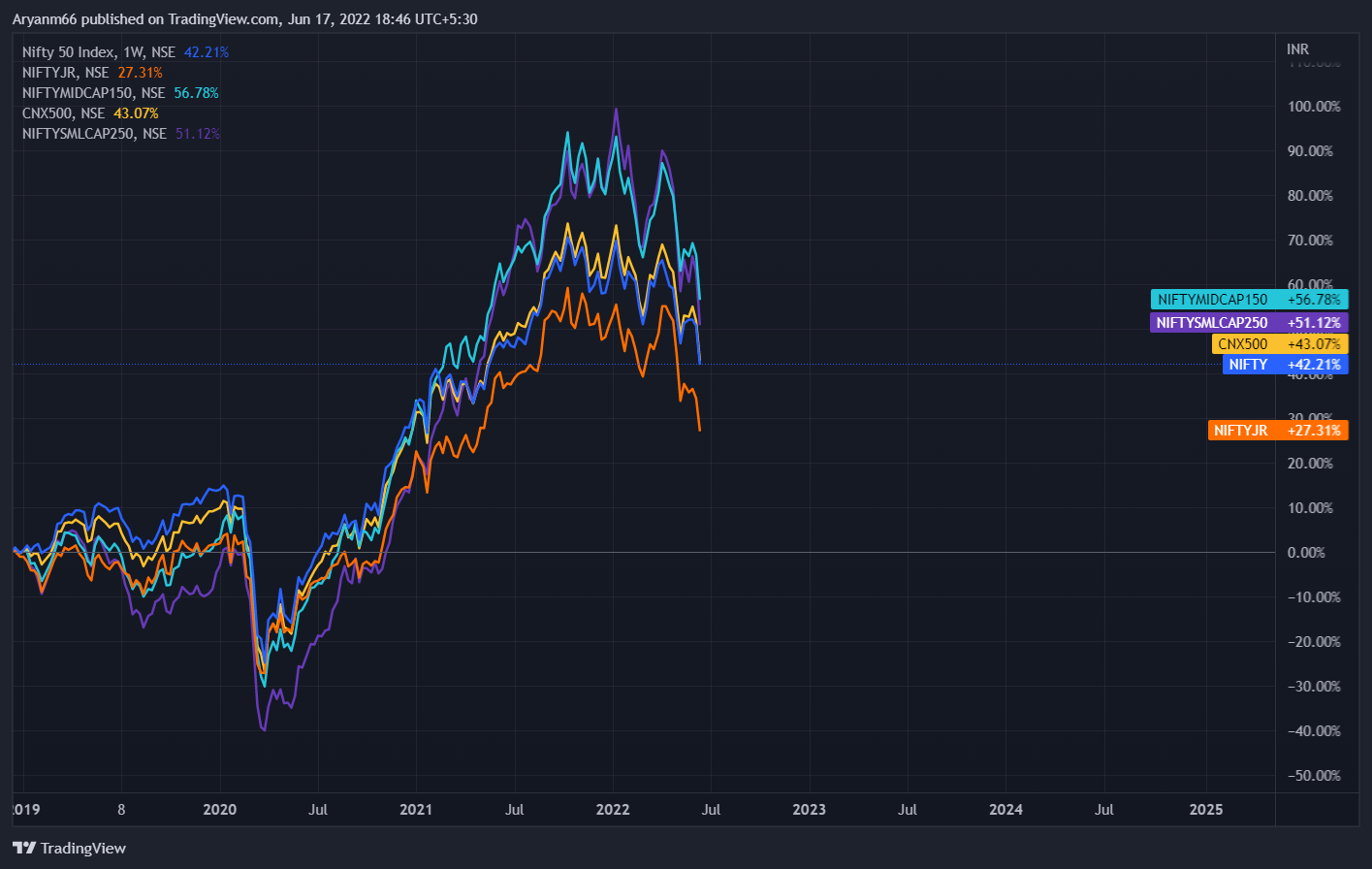Screen dimensions: 1372x869
Task: Select the NIFTYMIDCAP150, NSE legend entry
Action: click(x=120, y=93)
